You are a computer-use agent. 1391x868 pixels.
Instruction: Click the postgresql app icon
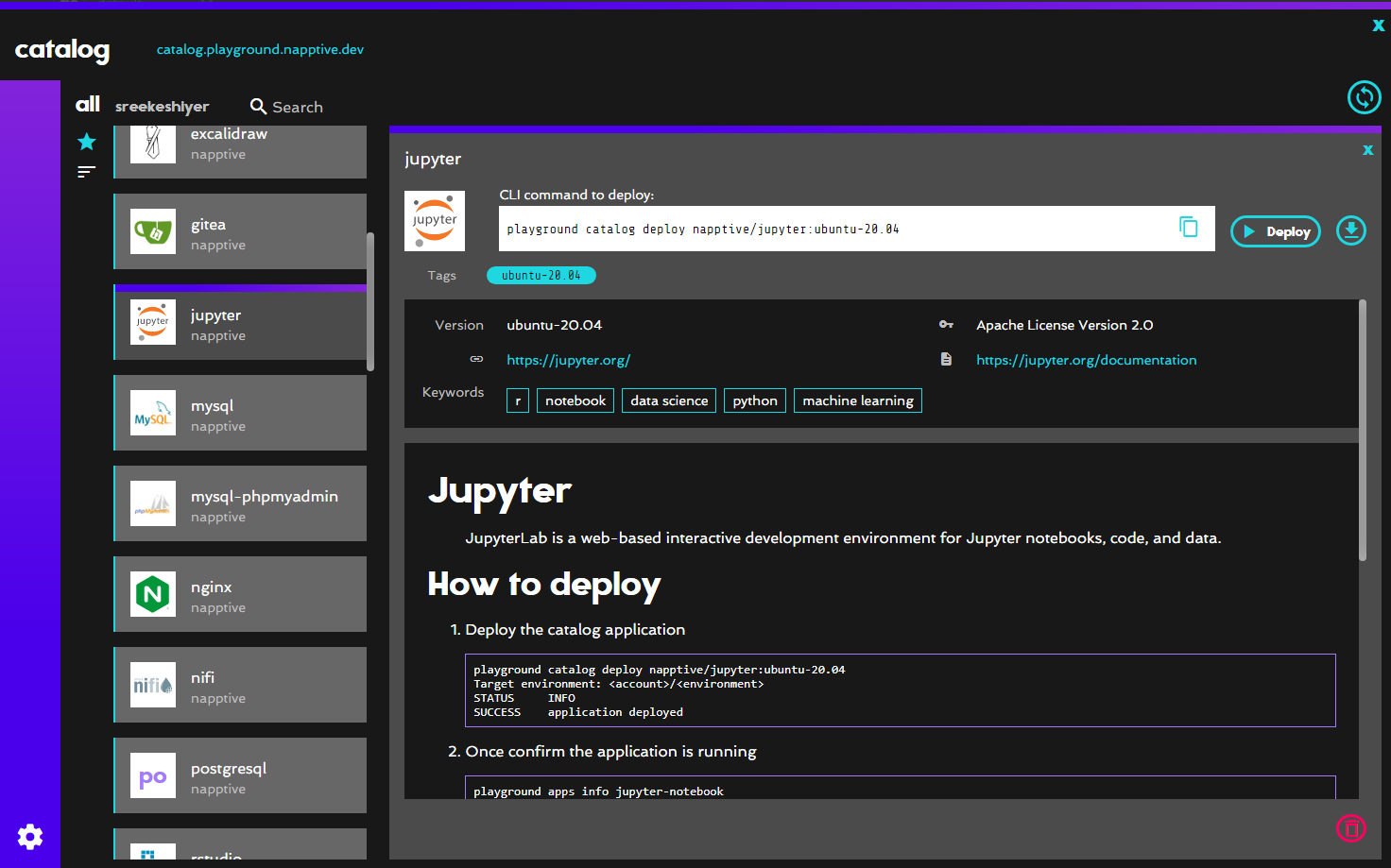(153, 775)
